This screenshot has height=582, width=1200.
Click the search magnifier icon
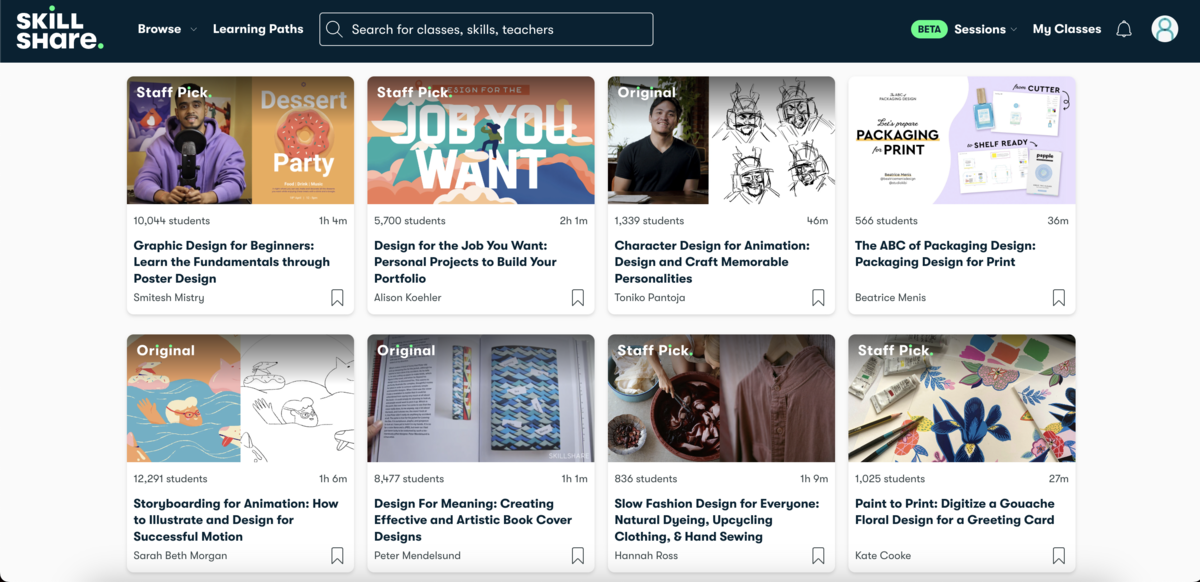click(x=335, y=29)
